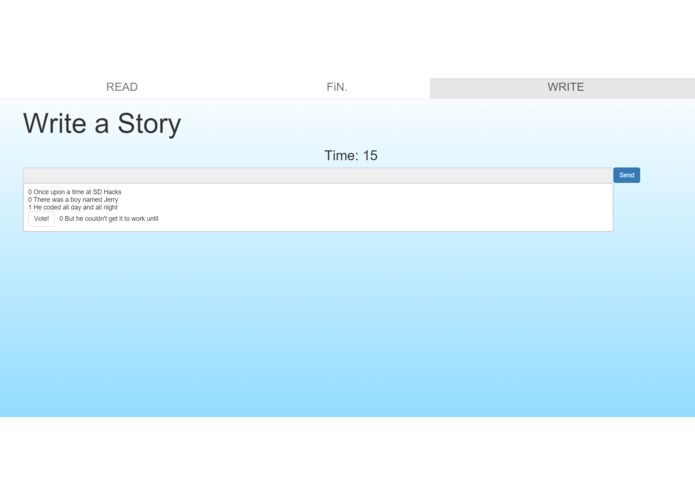Click the line "He coded all day and all night"
695x494 pixels.
tap(73, 207)
